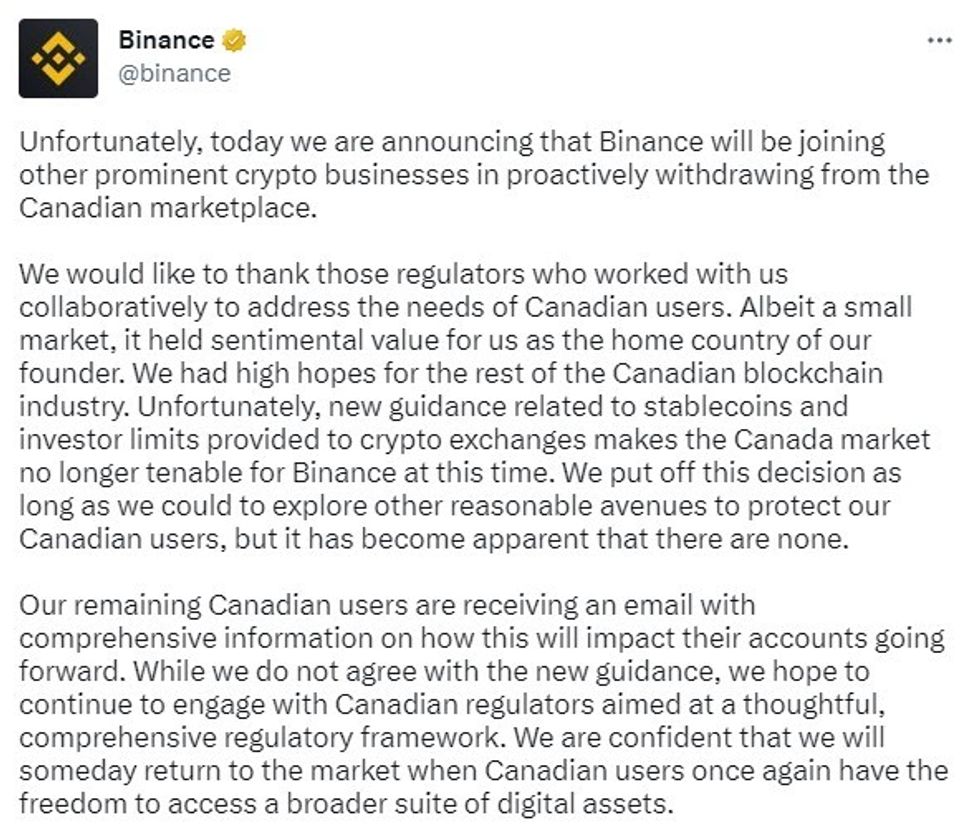Screen dimensions: 980x836
Task: Click the line starting "forward. While we do not agree"
Action: point(444,670)
